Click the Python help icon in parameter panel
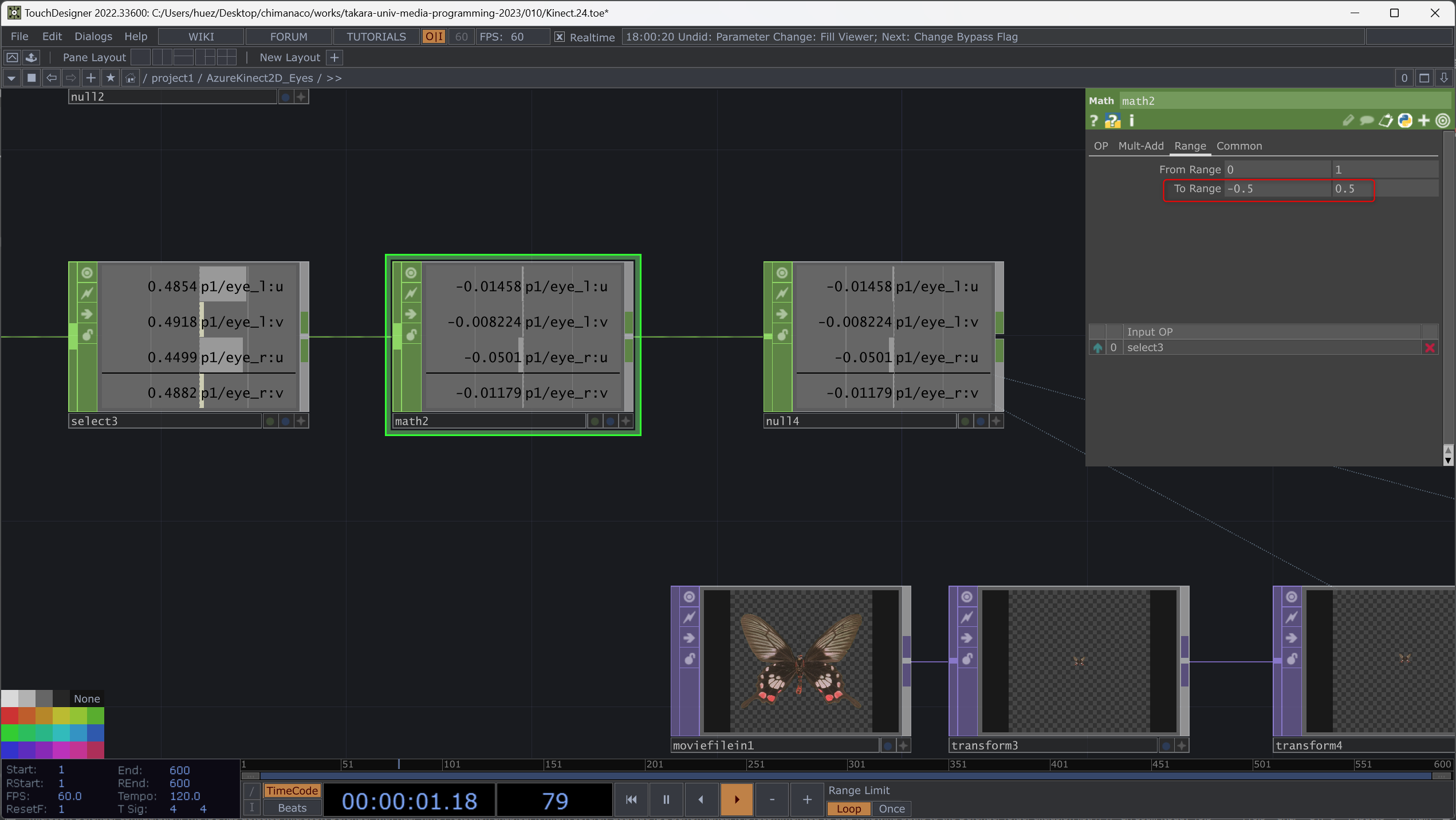The image size is (1456, 820). pos(1112,121)
